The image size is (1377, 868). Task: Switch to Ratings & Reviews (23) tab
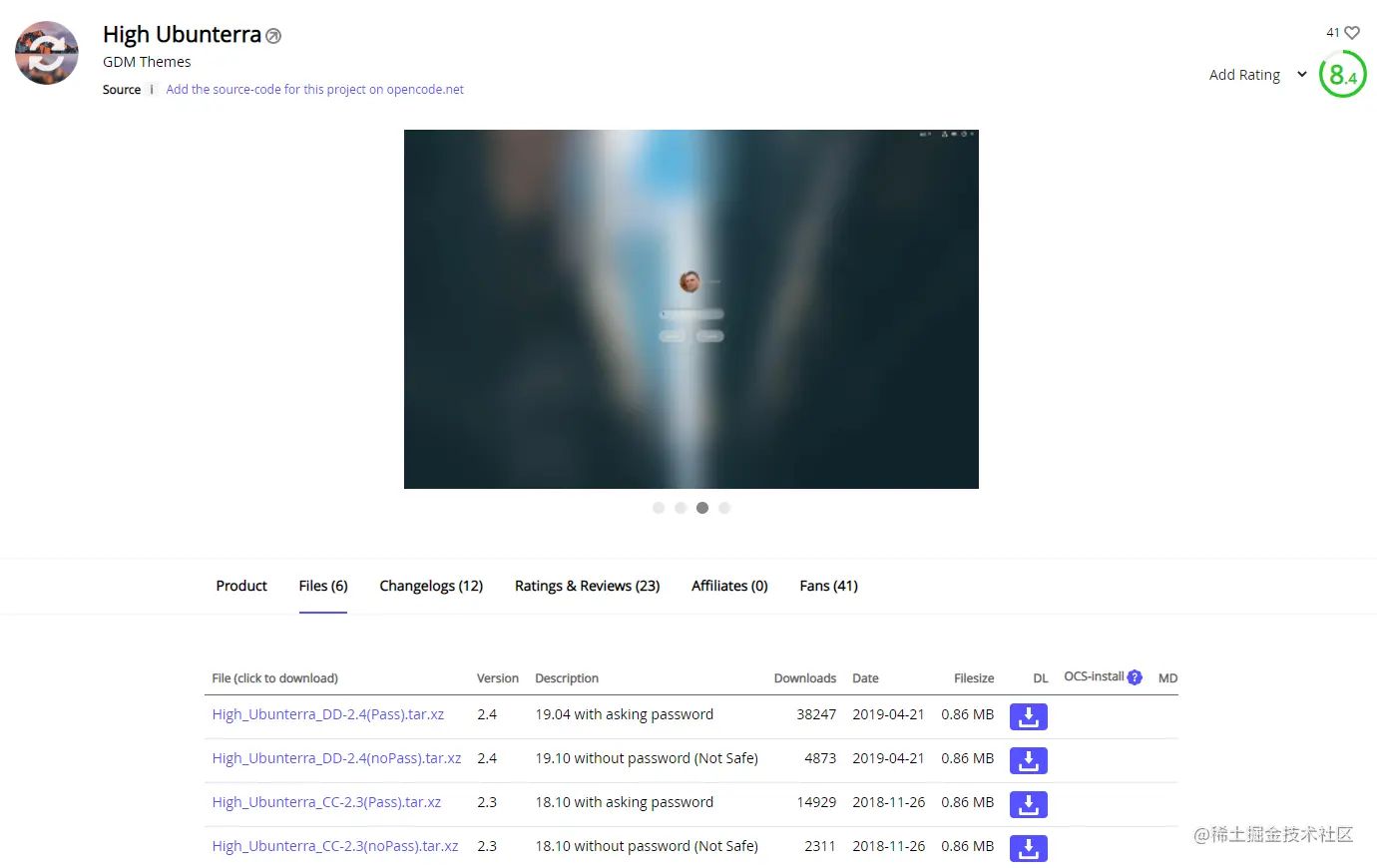click(587, 586)
